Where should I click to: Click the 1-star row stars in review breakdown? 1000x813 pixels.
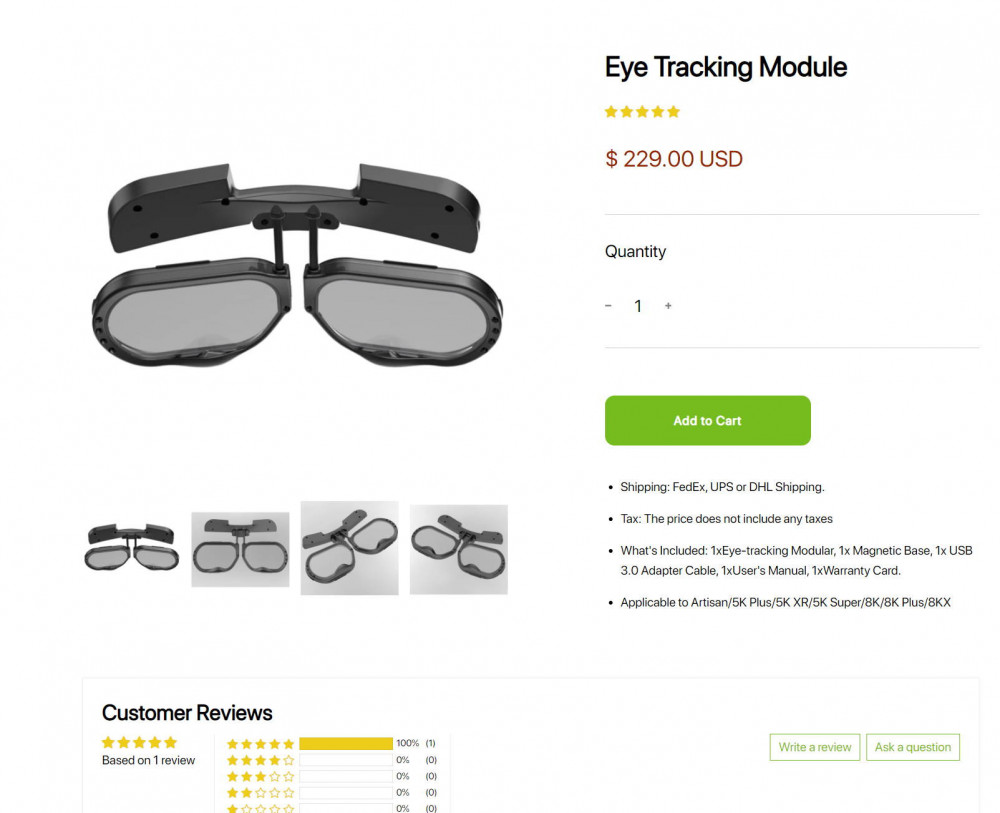pos(259,807)
